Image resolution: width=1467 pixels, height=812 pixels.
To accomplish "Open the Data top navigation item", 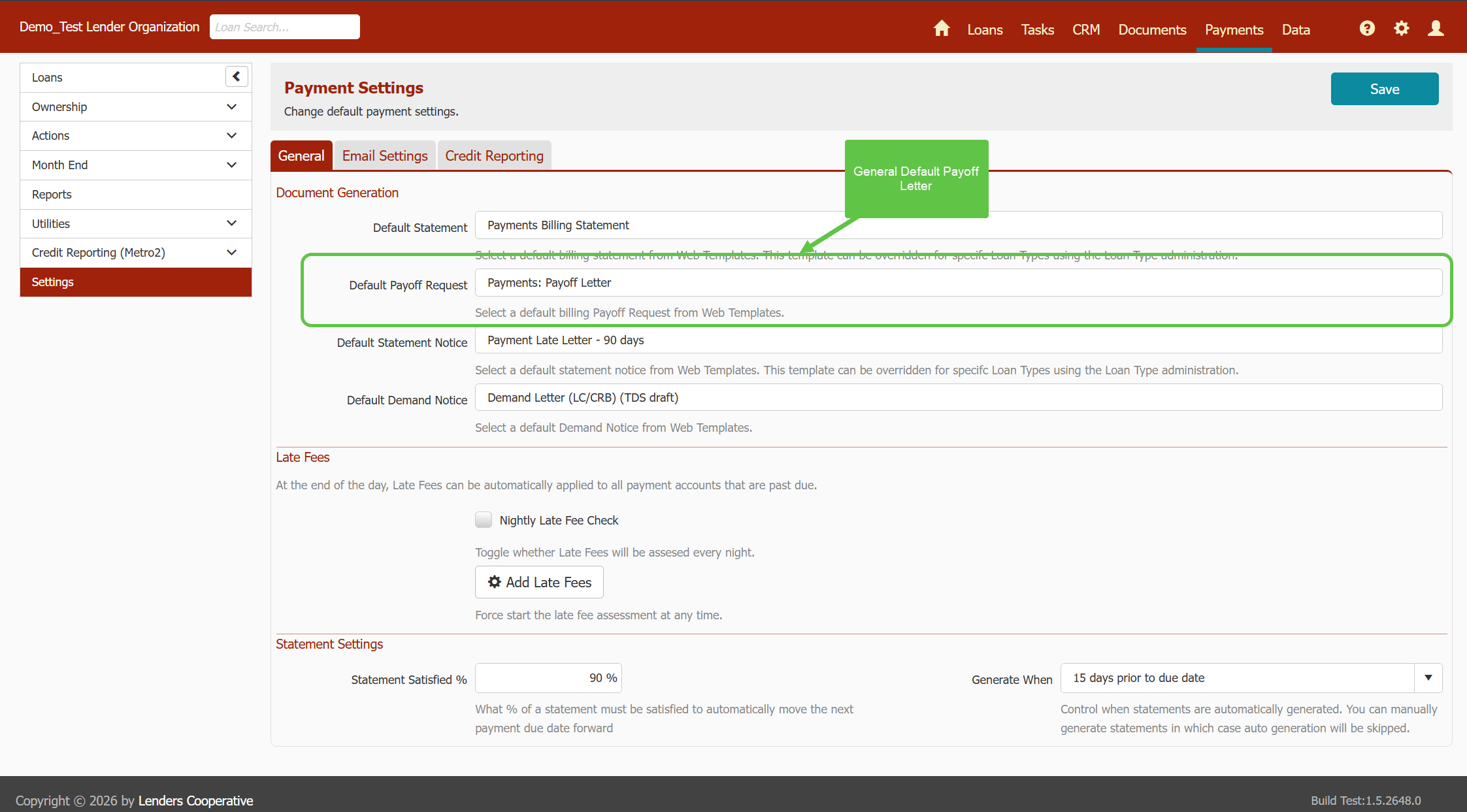I will [x=1296, y=29].
